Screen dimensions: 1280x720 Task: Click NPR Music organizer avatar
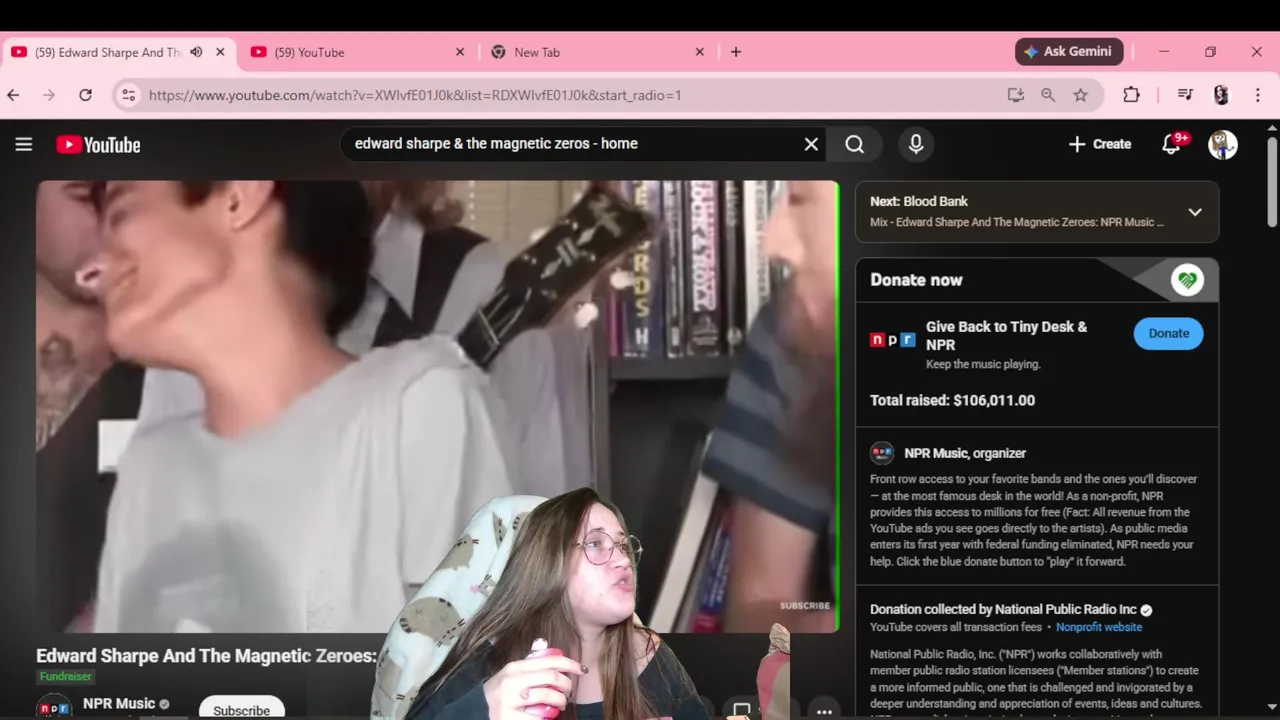882,453
